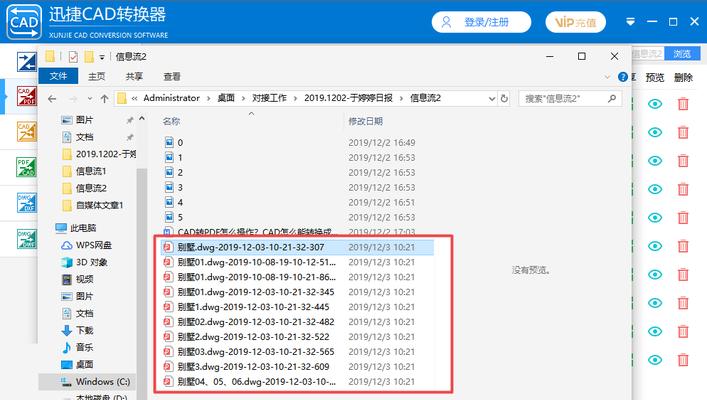Viewport: 707px width, 400px height.
Task: Go up one folder level arrow
Action: click(x=105, y=98)
